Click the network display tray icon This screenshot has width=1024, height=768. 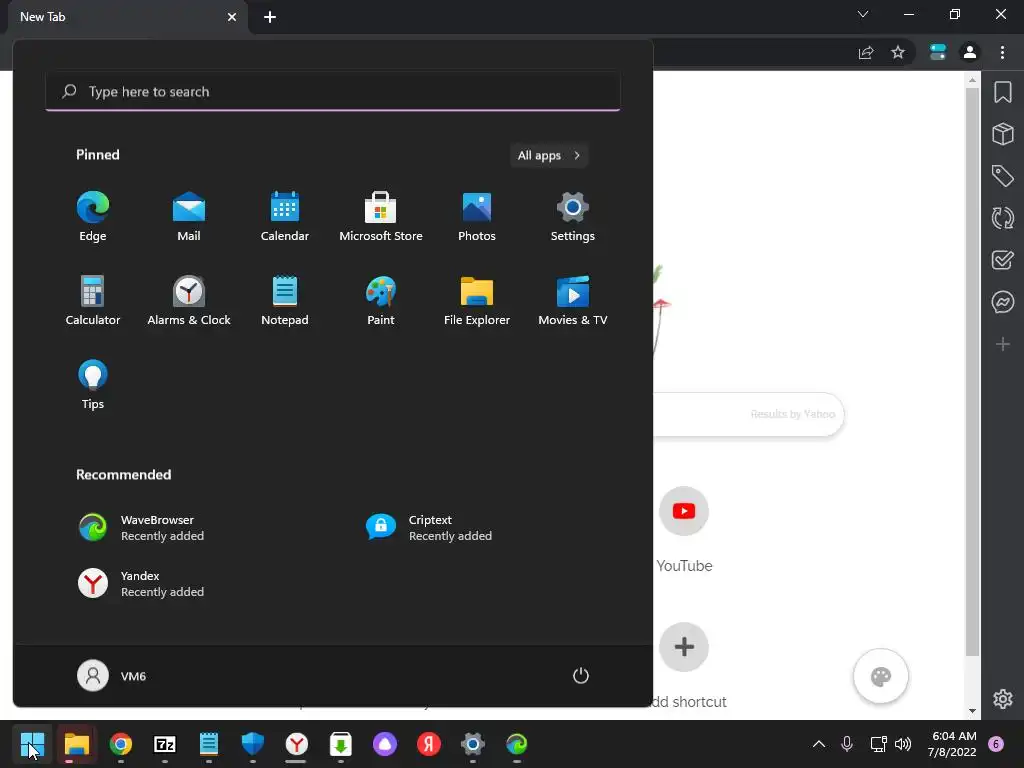tap(878, 744)
